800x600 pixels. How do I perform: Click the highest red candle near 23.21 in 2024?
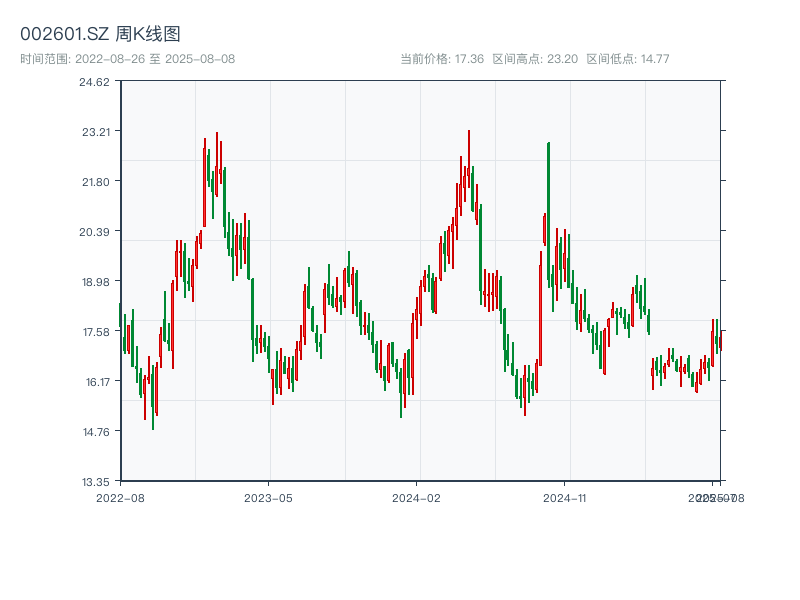[x=469, y=158]
